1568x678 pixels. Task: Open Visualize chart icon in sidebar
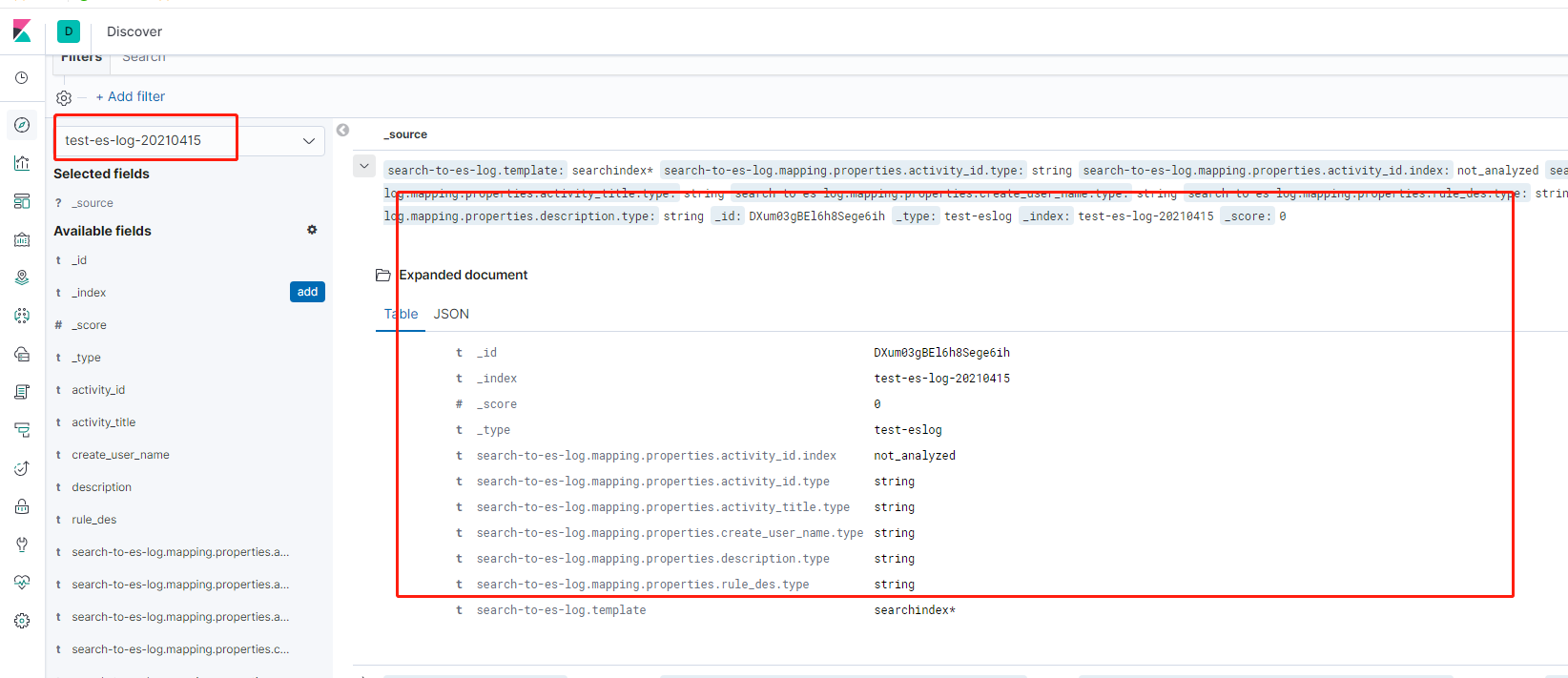click(22, 163)
